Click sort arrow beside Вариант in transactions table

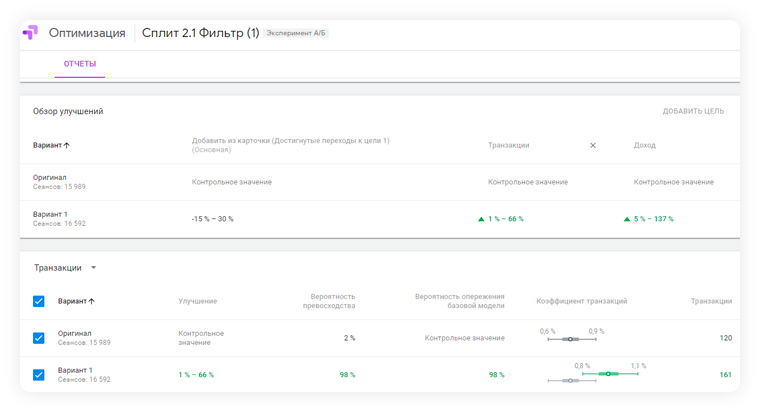pyautogui.click(x=92, y=301)
